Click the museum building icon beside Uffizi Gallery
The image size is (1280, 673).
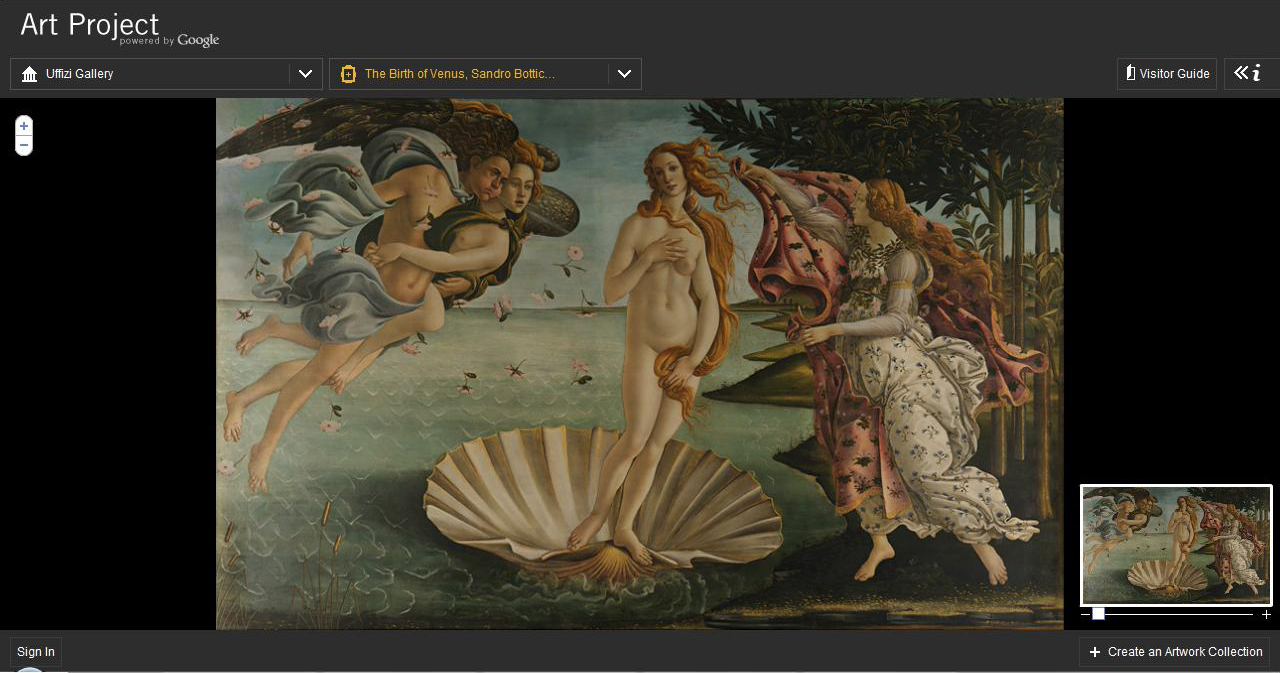[x=29, y=74]
